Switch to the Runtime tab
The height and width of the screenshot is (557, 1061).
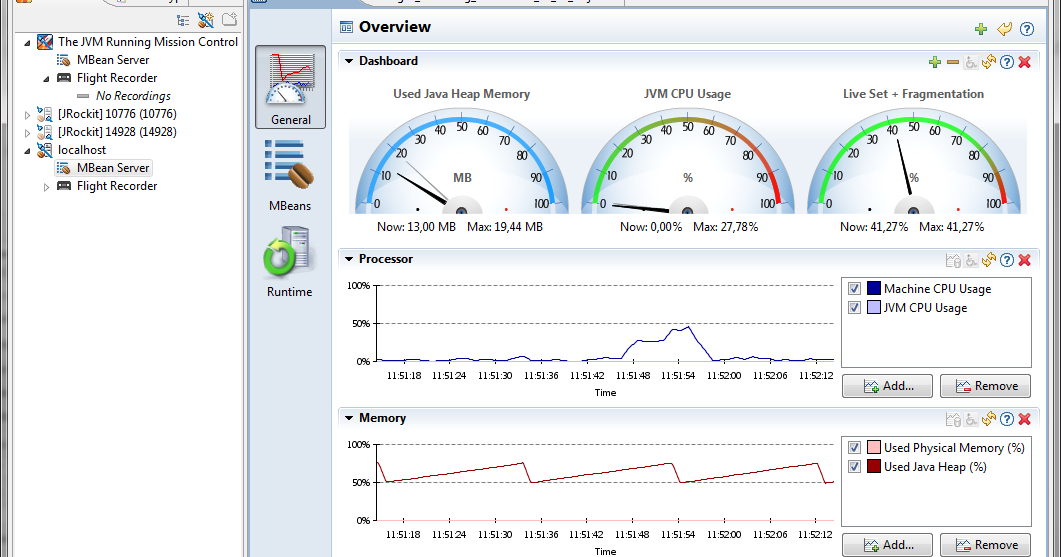pos(290,262)
